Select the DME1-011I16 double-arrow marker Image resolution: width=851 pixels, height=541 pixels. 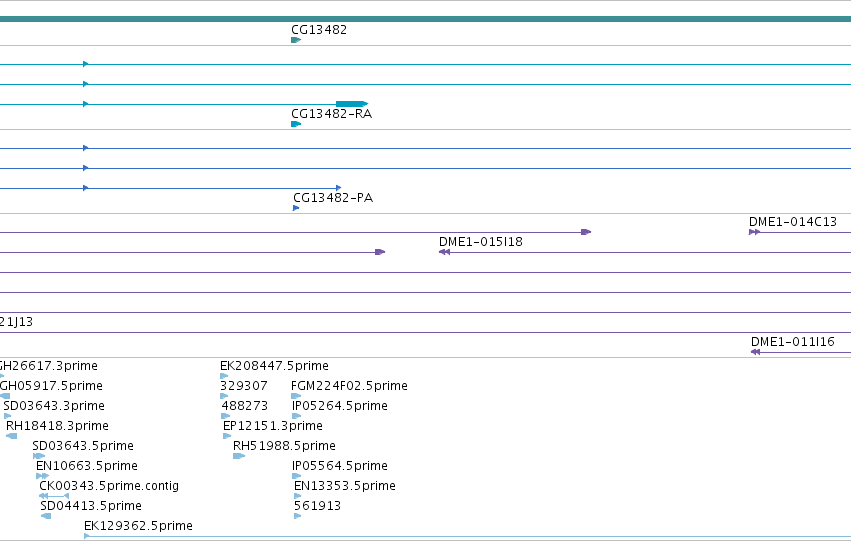click(755, 352)
